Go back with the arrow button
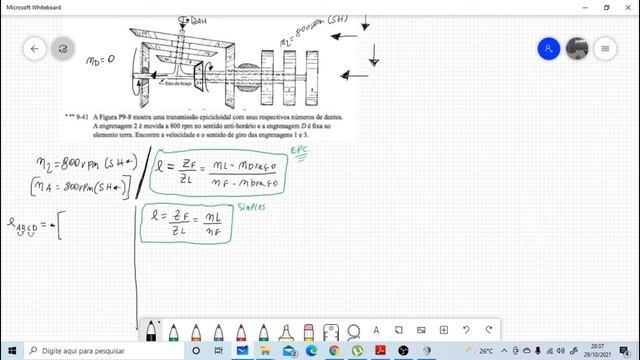The width and height of the screenshot is (640, 360). [35, 49]
